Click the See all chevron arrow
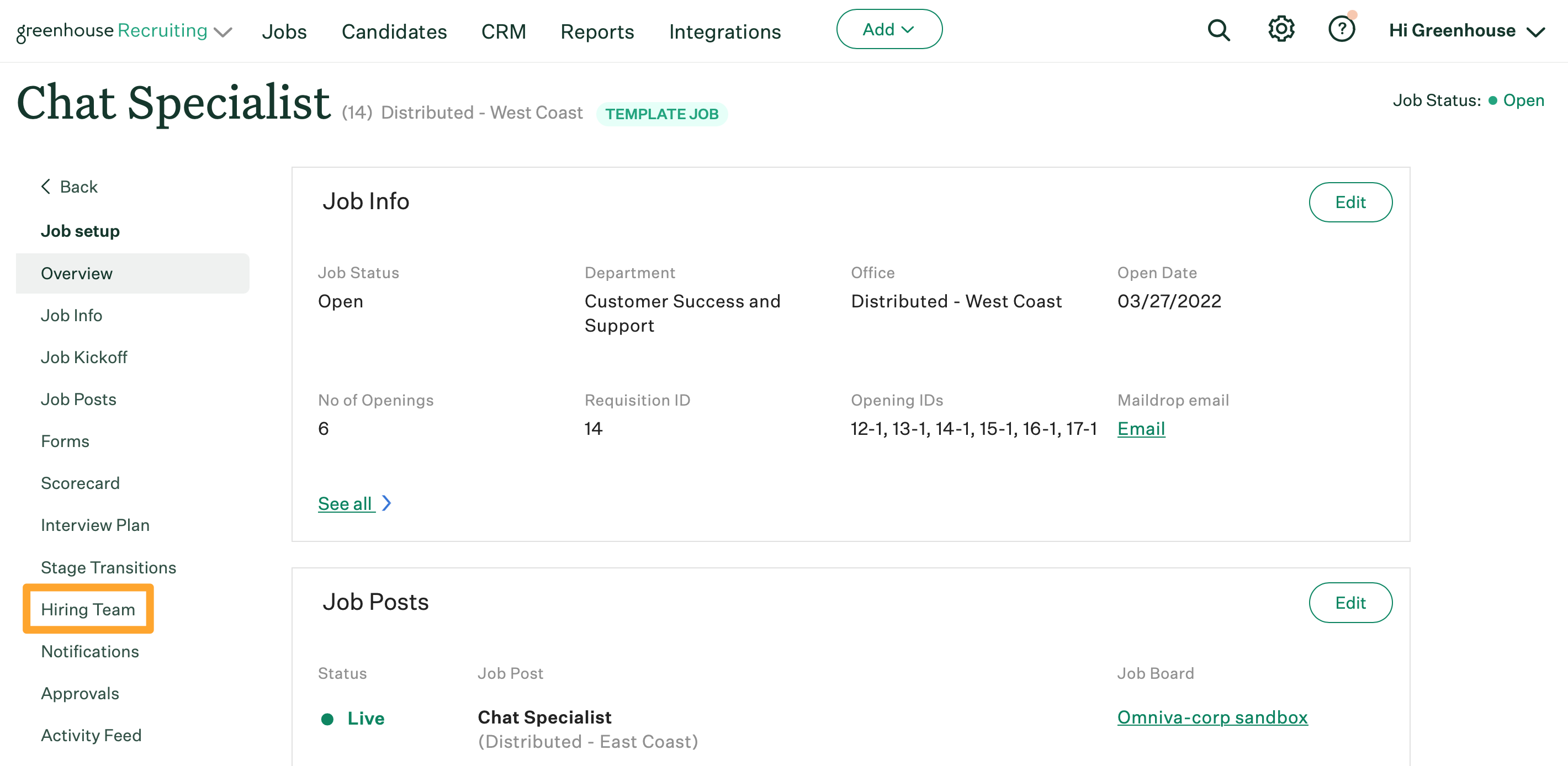 [386, 503]
